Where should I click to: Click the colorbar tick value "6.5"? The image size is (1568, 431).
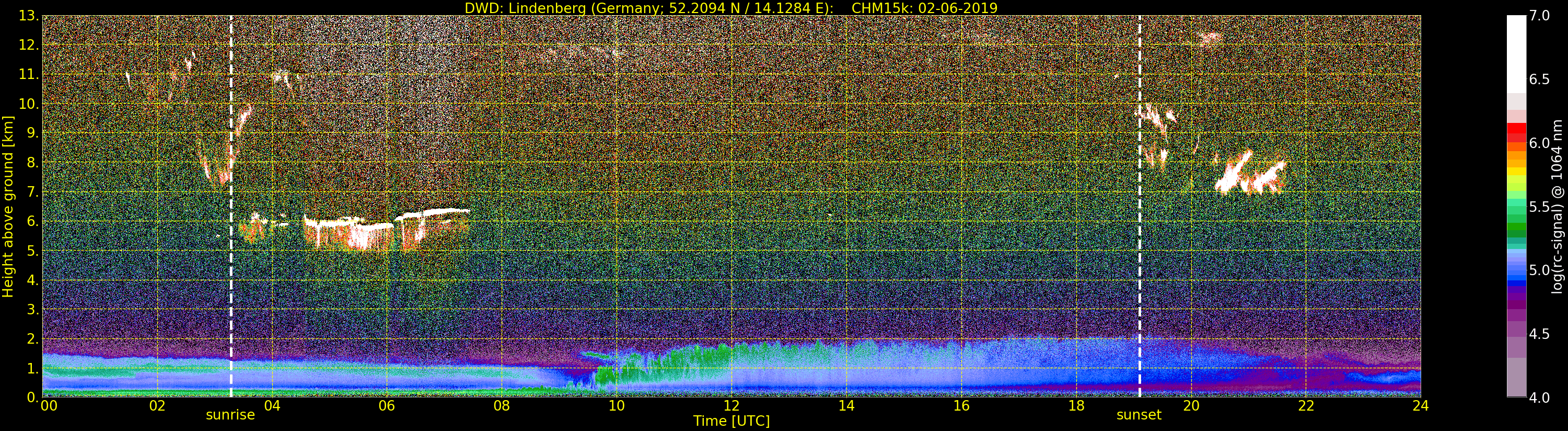point(1539,80)
